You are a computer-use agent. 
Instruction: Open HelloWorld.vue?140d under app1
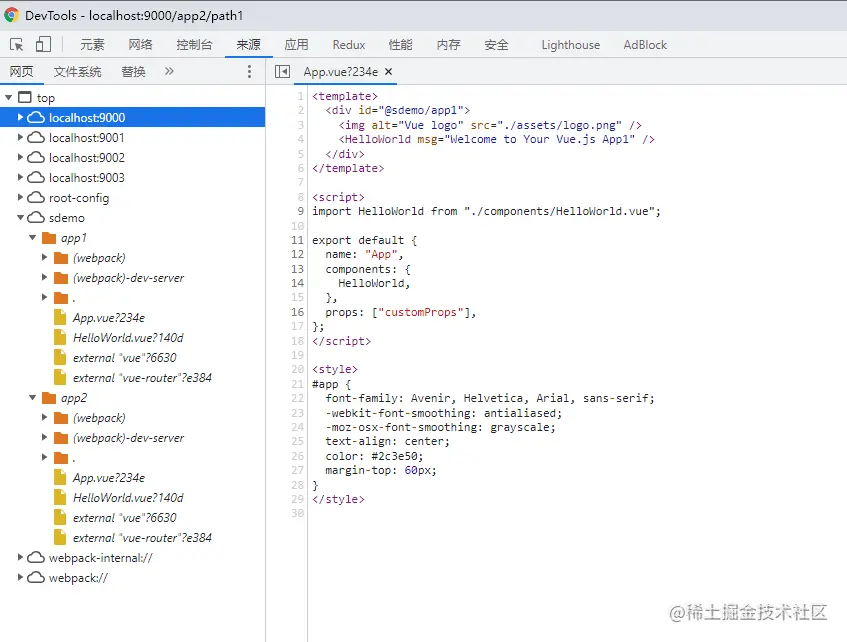(x=128, y=338)
